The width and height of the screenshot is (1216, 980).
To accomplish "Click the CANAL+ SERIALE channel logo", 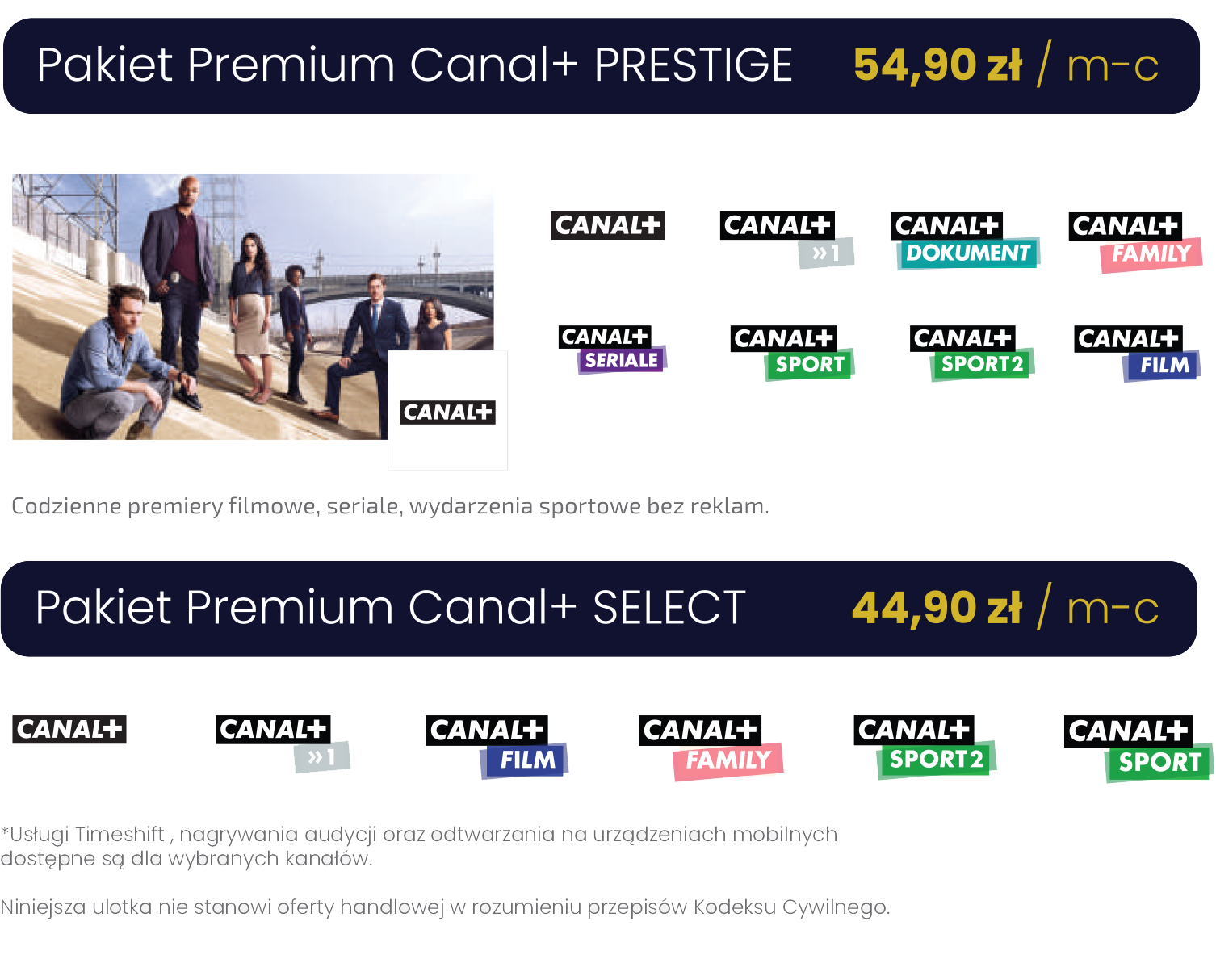I will [x=613, y=349].
